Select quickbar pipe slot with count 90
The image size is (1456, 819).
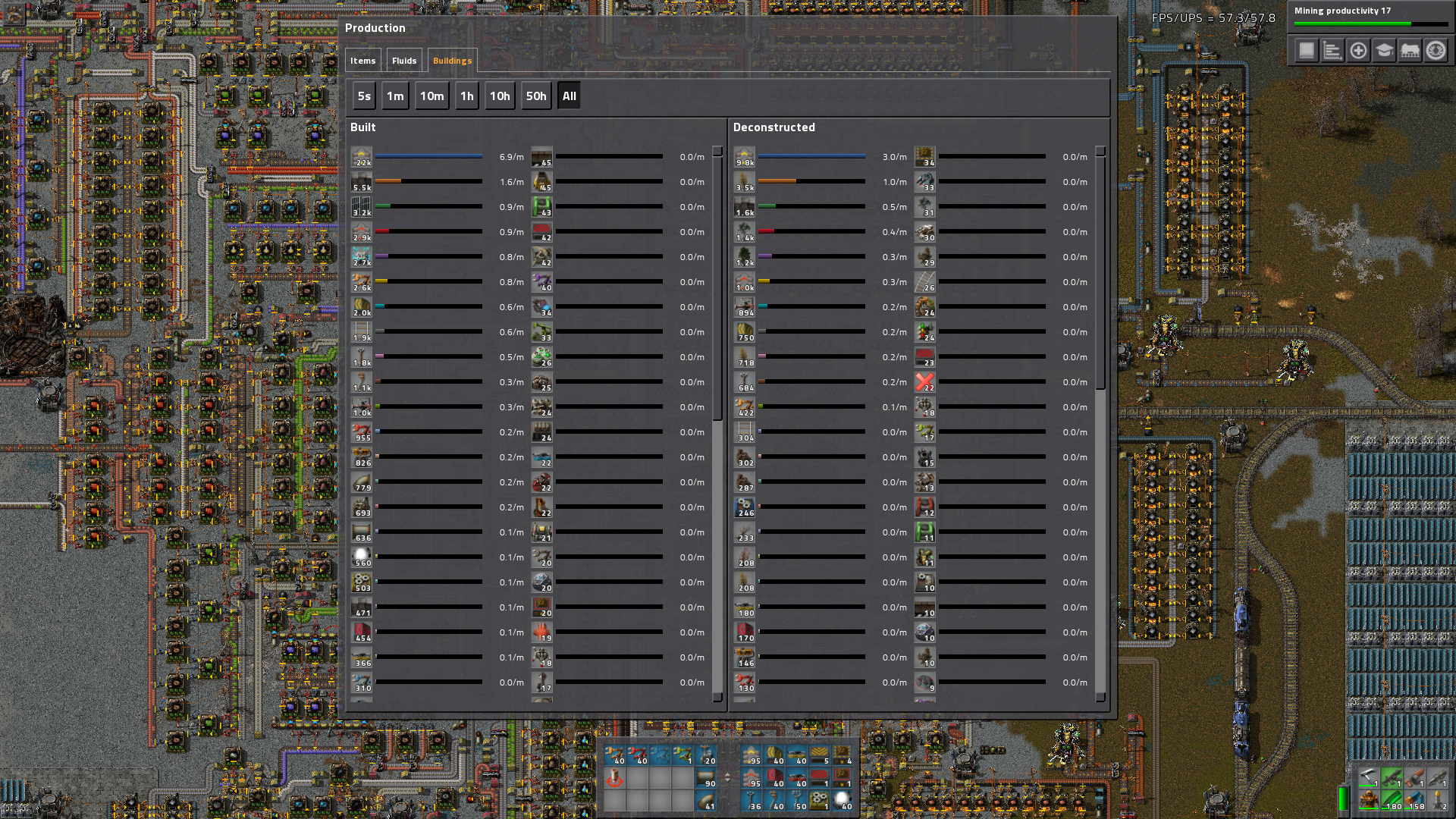[705, 777]
